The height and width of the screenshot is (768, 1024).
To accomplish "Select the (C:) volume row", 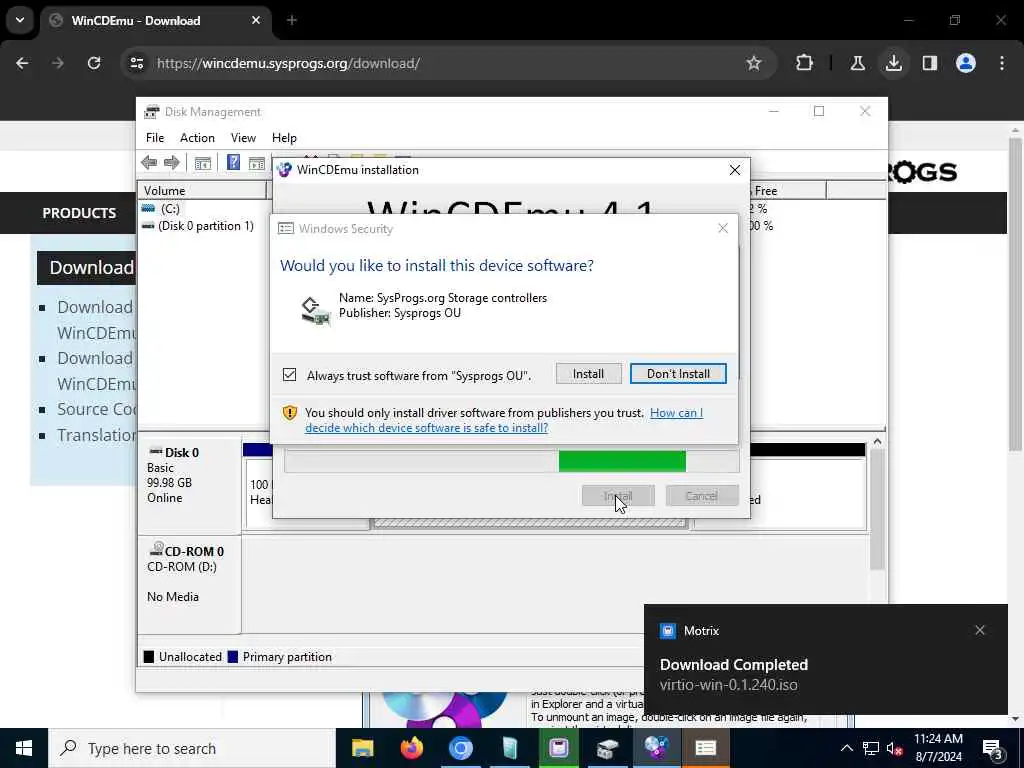I will pyautogui.click(x=170, y=208).
